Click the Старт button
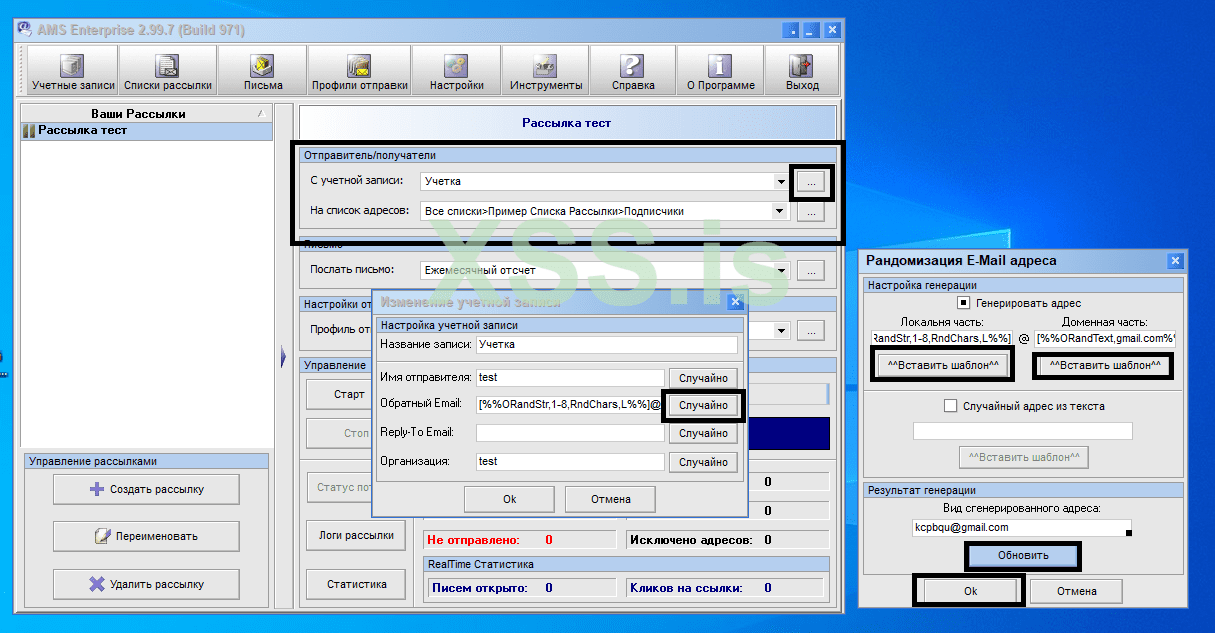 point(349,394)
